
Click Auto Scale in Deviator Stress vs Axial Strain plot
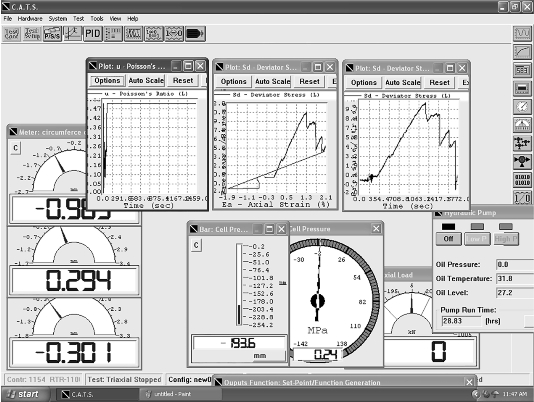click(x=273, y=82)
